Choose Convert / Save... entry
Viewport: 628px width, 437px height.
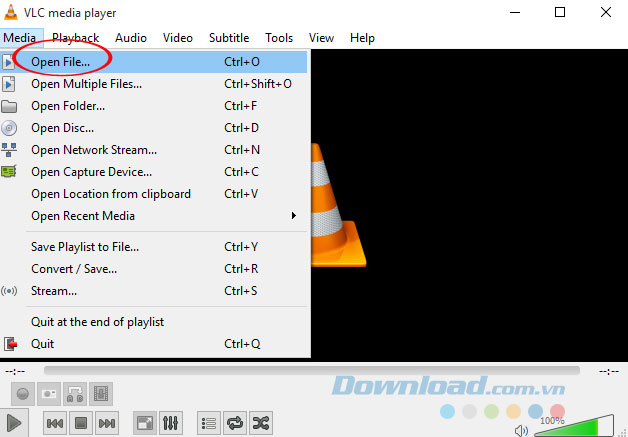pos(153,269)
